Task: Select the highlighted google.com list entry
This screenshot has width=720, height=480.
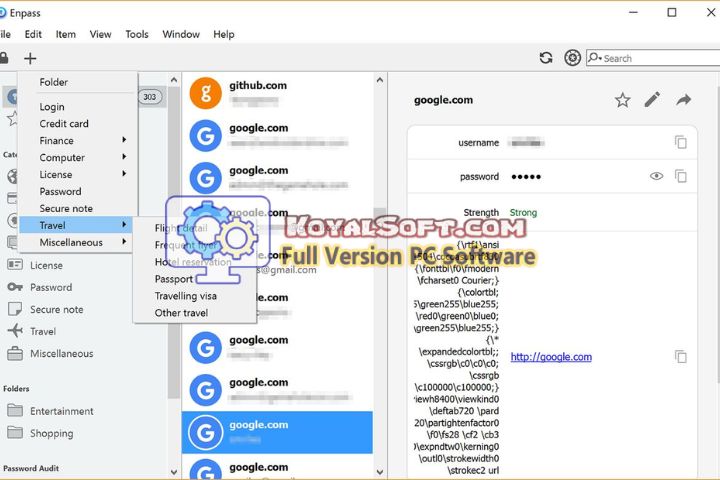Action: click(277, 432)
